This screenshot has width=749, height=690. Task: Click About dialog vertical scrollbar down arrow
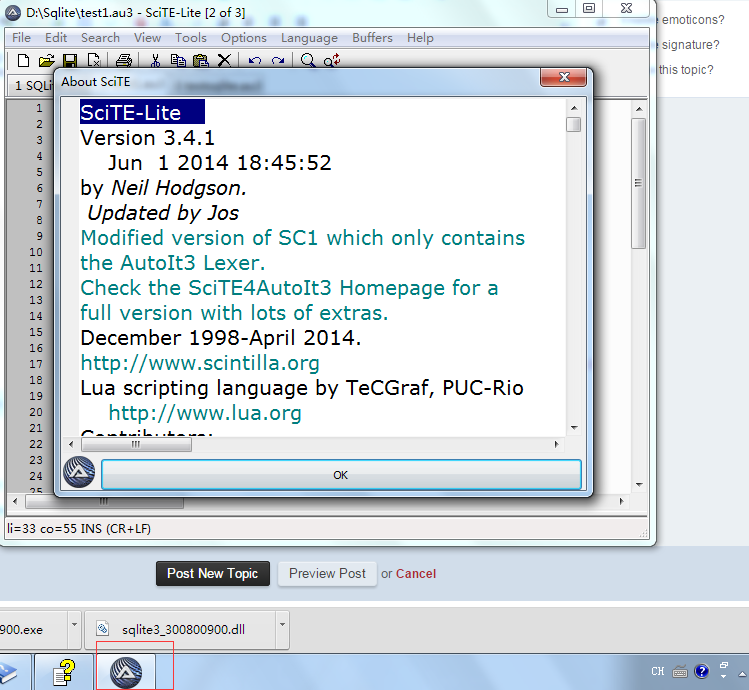click(x=574, y=428)
